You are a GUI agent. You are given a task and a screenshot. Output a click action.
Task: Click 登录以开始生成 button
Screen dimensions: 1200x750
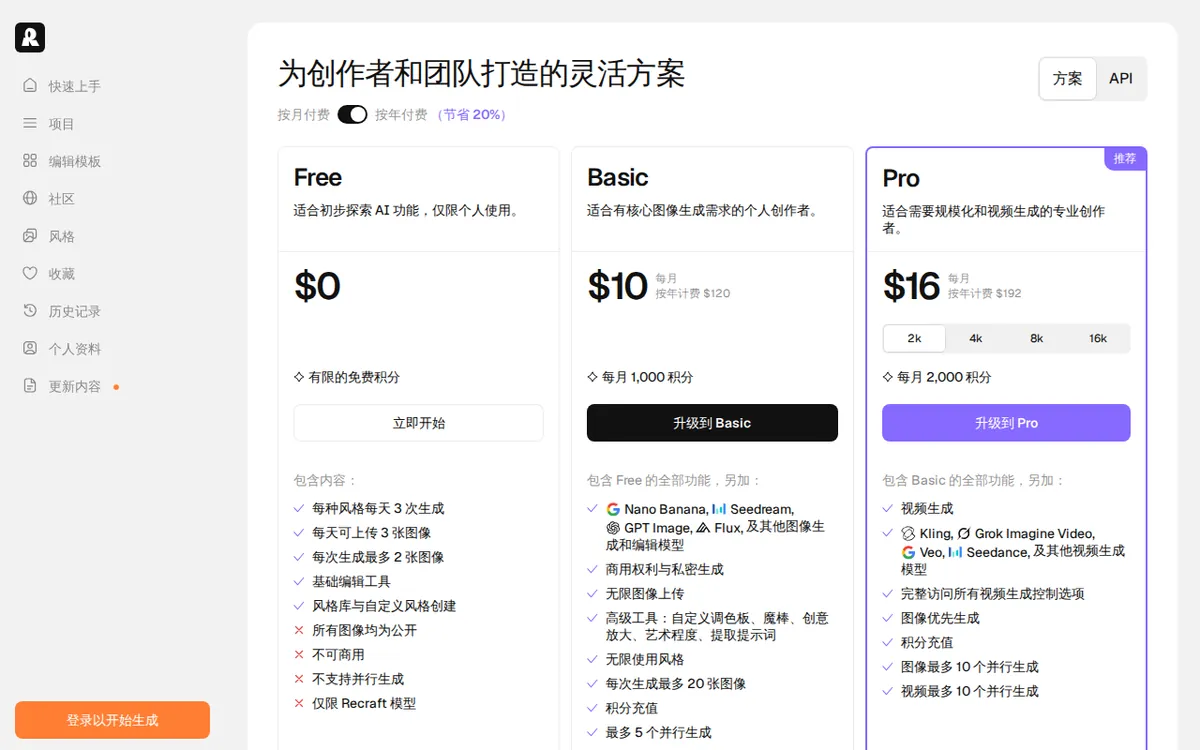112,720
